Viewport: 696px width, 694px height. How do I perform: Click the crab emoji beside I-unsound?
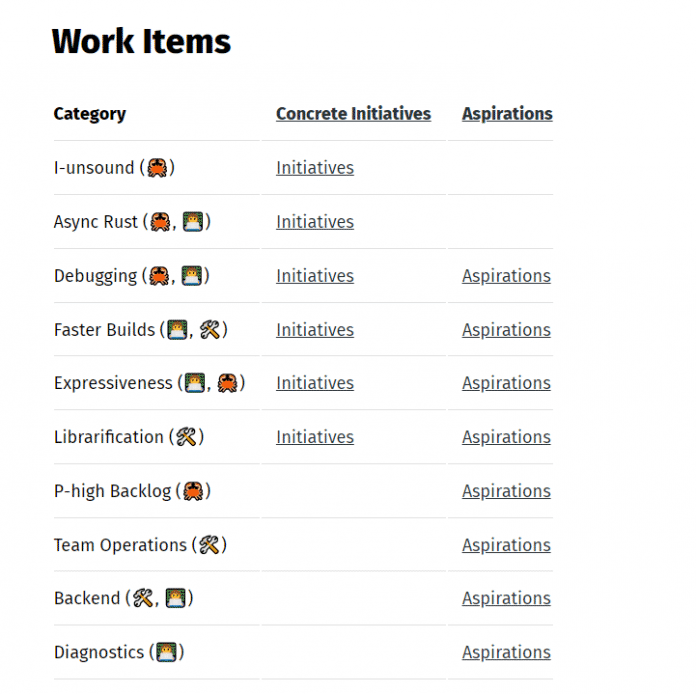[x=157, y=168]
